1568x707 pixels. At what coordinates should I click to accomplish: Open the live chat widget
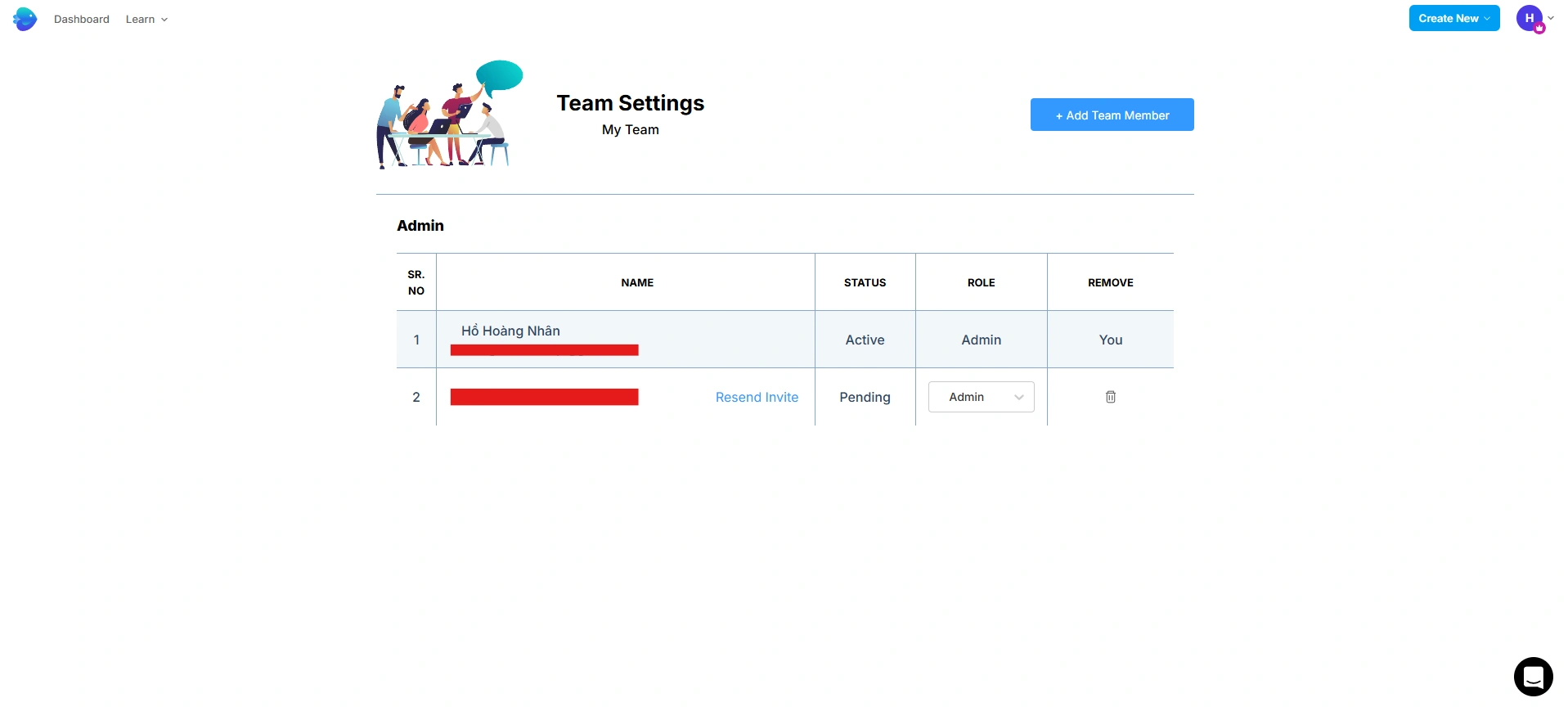1533,677
